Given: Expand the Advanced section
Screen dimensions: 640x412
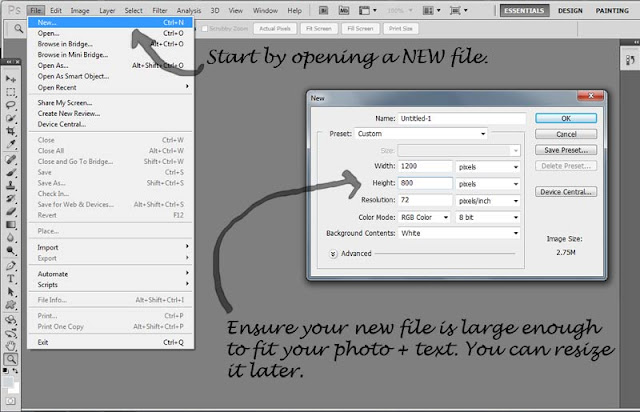Looking at the screenshot, I should pos(333,254).
